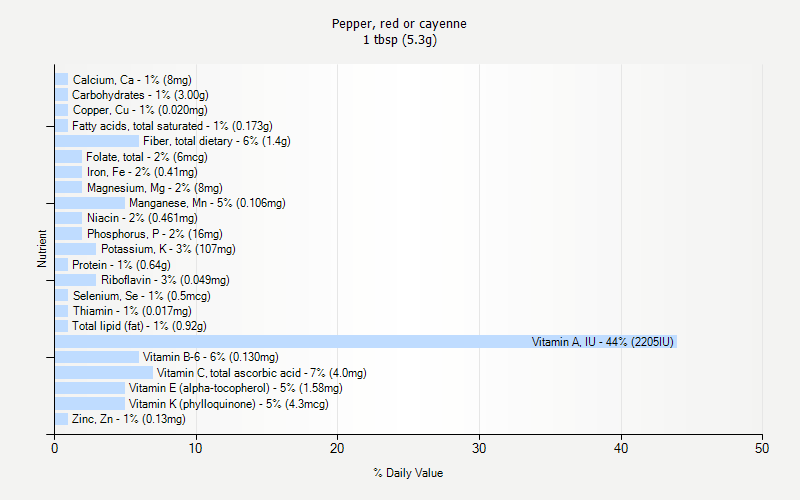Select the Fatty acids, total saturated label
This screenshot has height=500, width=800.
click(172, 126)
